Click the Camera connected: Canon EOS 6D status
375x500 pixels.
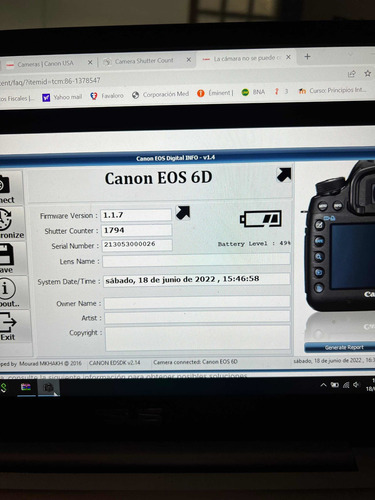point(195,362)
